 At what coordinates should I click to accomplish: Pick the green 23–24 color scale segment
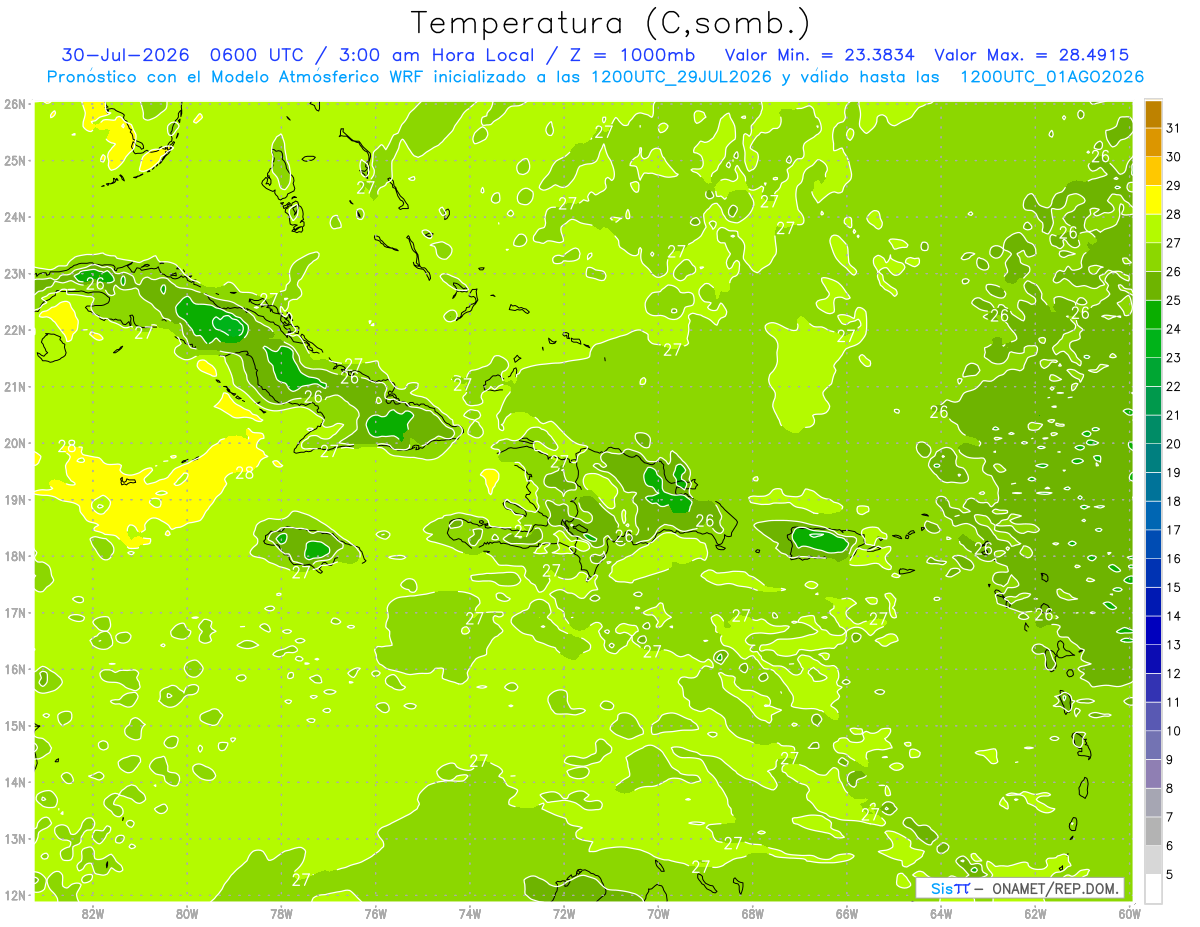point(1153,343)
